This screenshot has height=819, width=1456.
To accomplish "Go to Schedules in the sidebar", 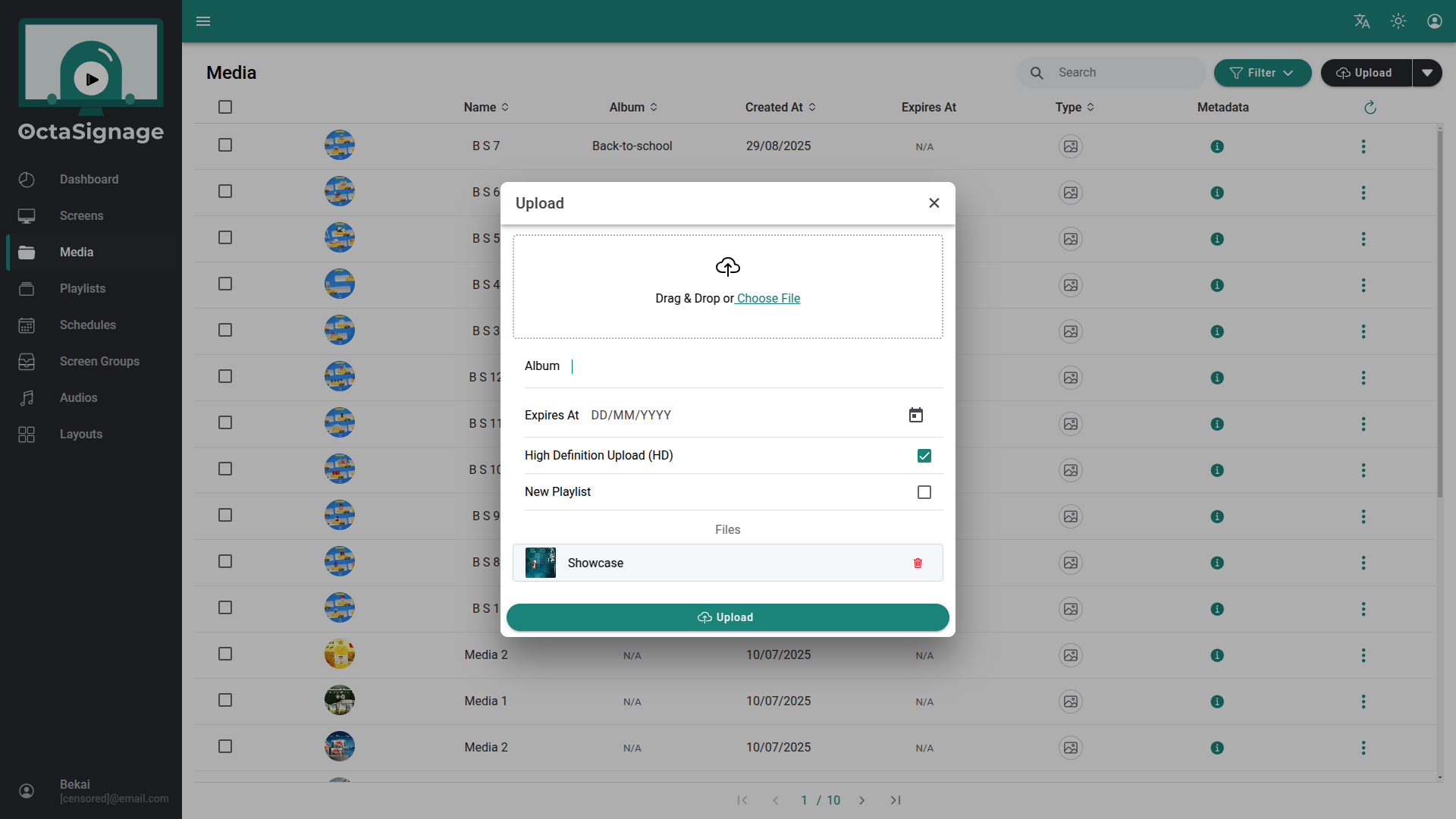I will [x=88, y=325].
